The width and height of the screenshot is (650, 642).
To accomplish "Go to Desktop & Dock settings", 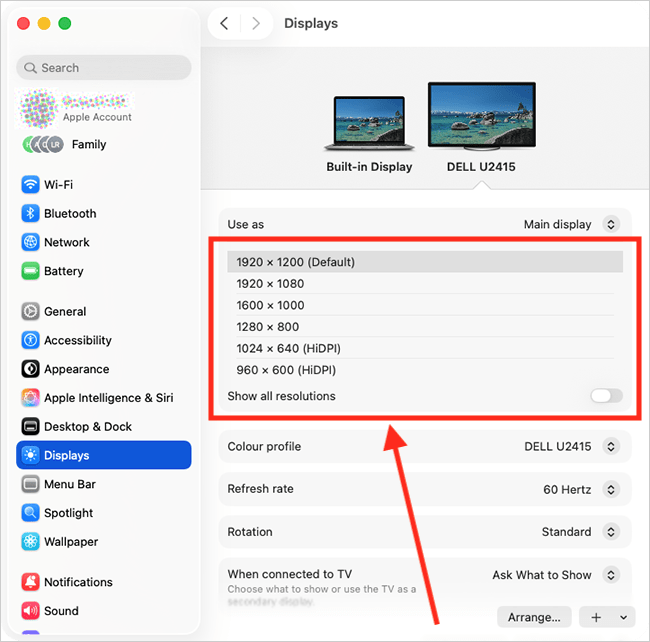I will (88, 427).
